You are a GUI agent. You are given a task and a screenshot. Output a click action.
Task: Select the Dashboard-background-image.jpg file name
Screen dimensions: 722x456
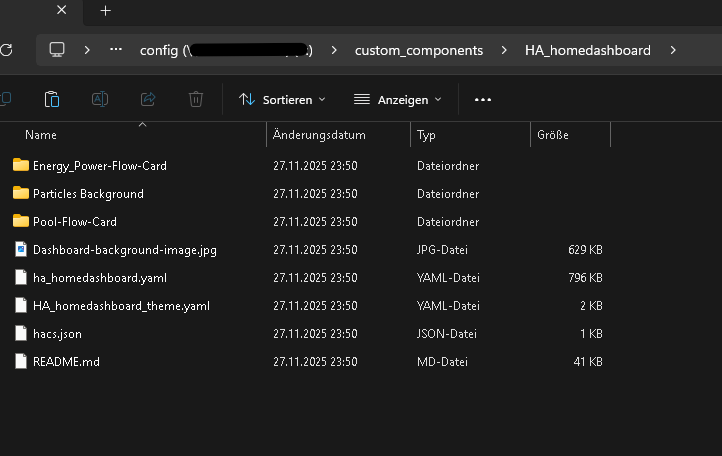(x=125, y=250)
